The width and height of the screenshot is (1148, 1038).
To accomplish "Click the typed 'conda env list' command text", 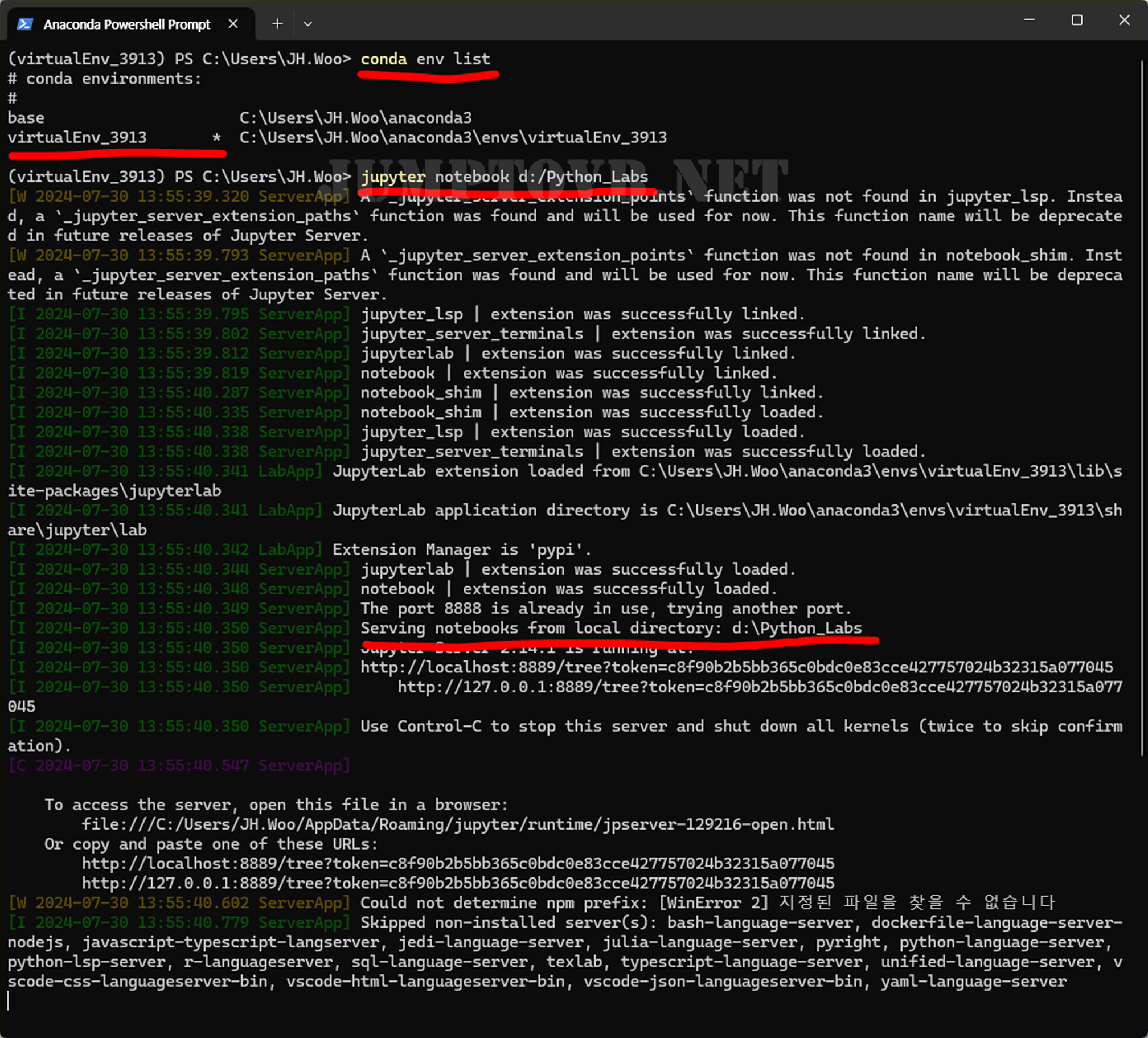I will pyautogui.click(x=425, y=59).
